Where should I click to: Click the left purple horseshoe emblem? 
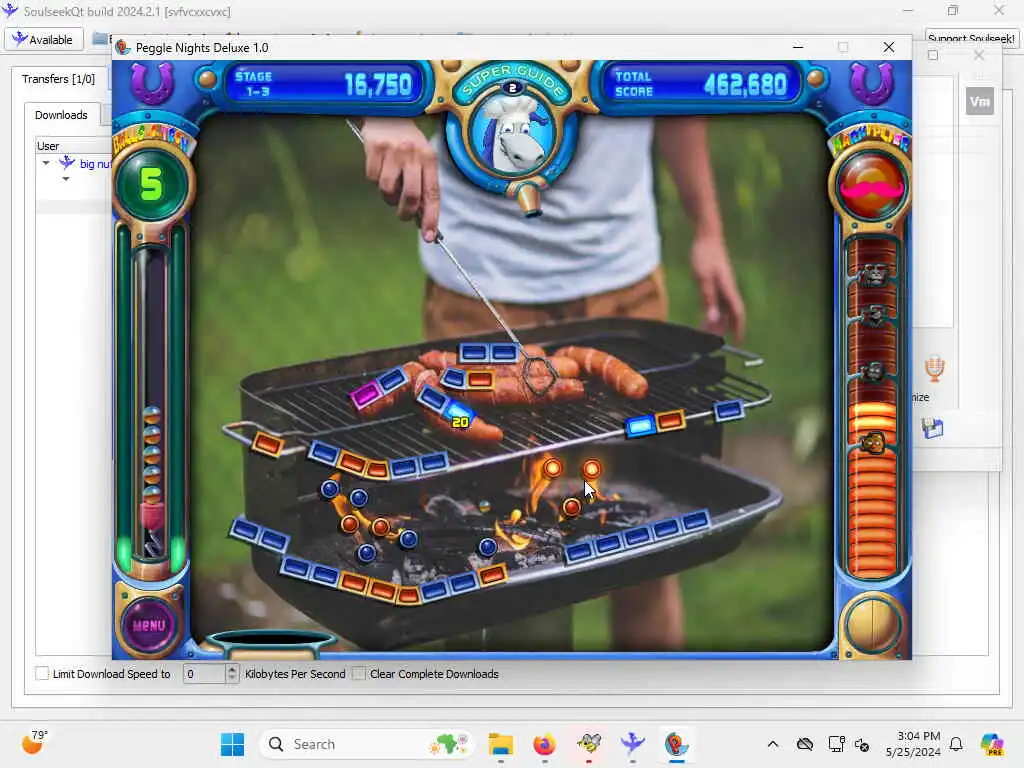(152, 84)
